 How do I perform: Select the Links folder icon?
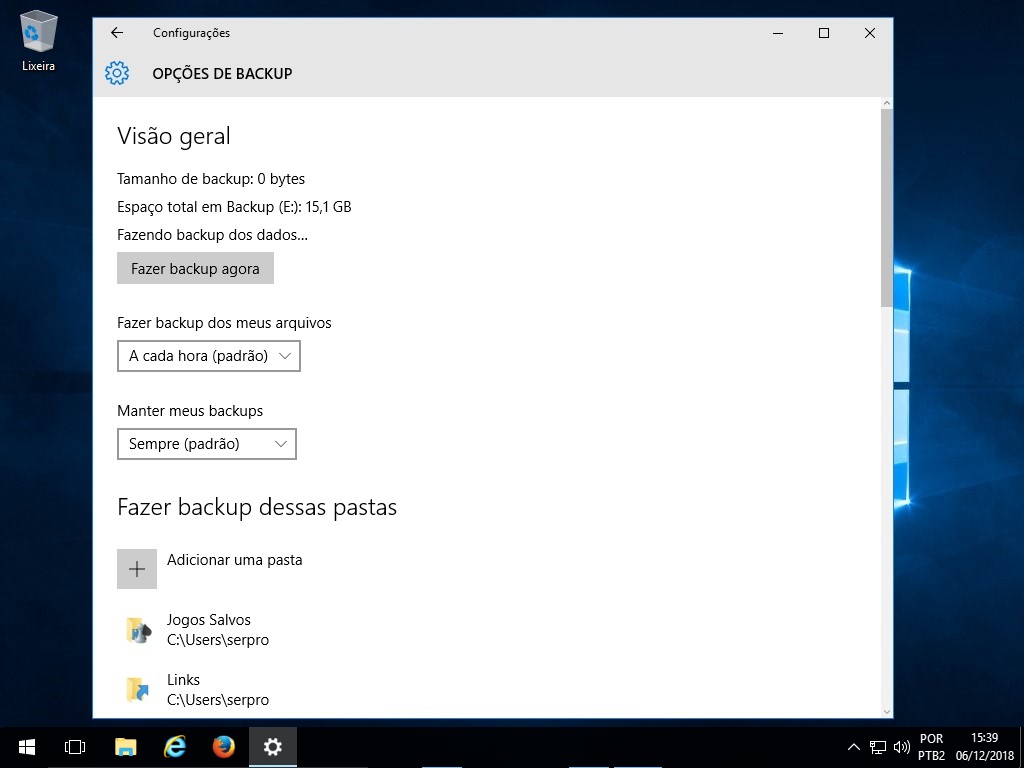pos(137,690)
